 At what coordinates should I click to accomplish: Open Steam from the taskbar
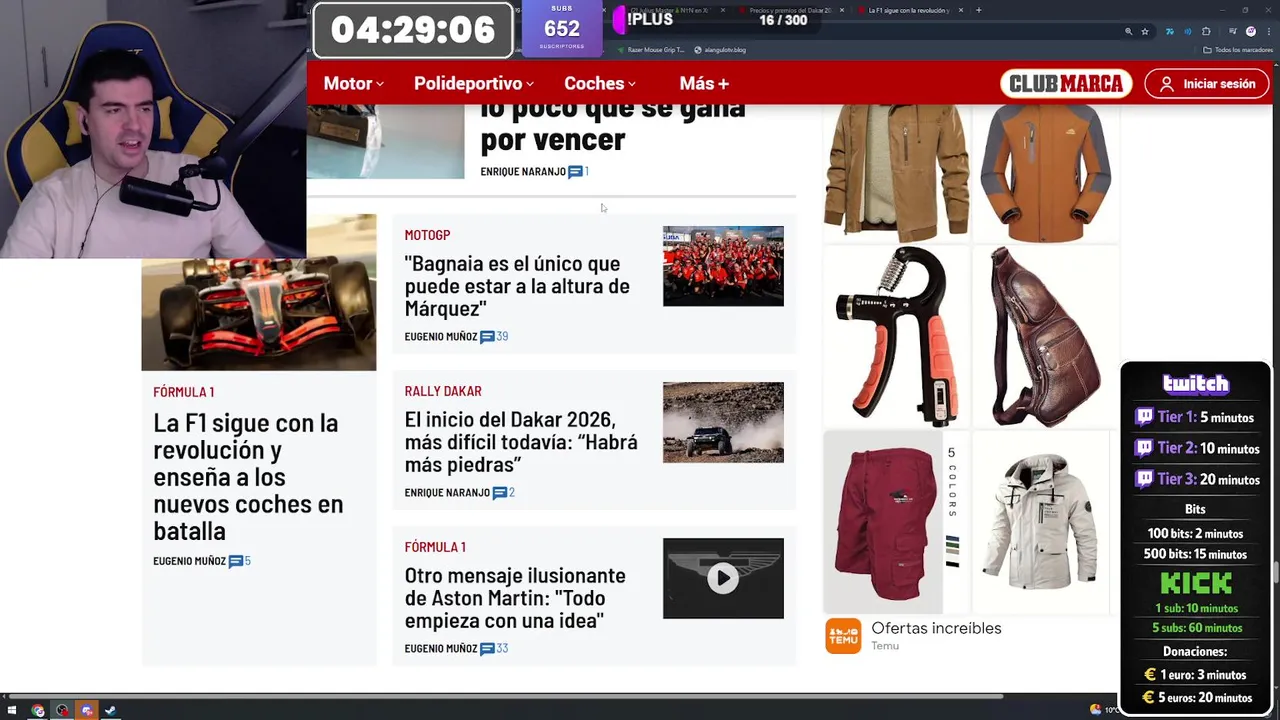point(110,711)
